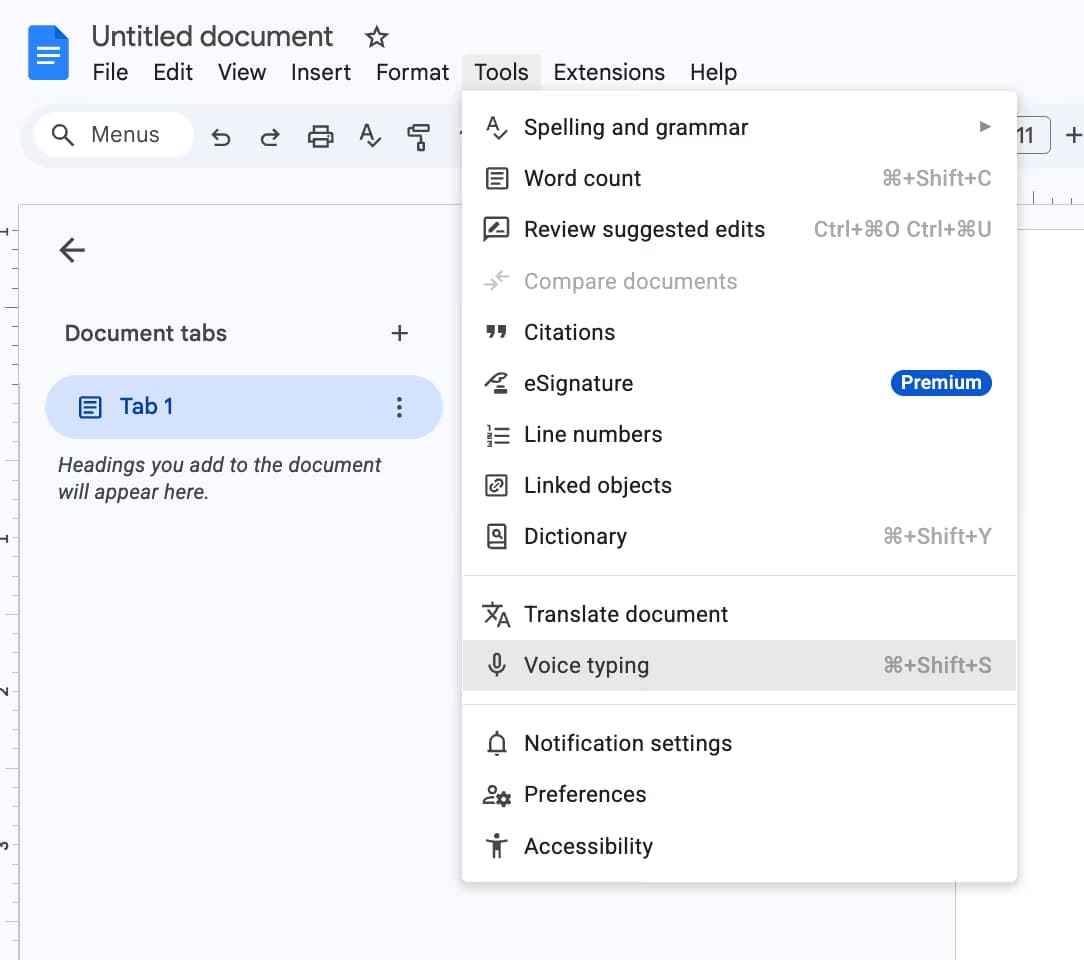
Task: Rename by clicking Untitled document title
Action: pos(212,37)
